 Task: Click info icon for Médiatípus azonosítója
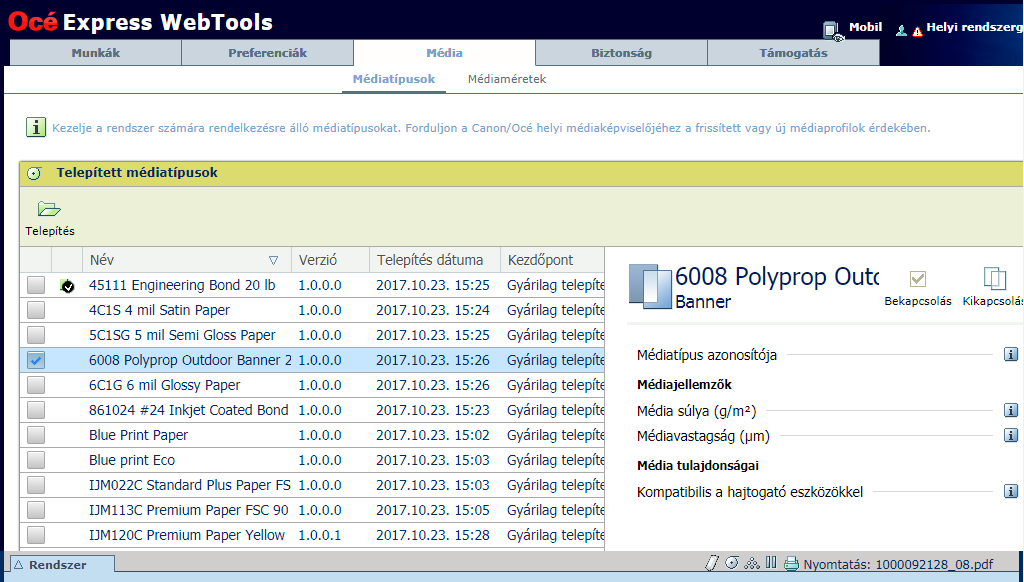1010,355
